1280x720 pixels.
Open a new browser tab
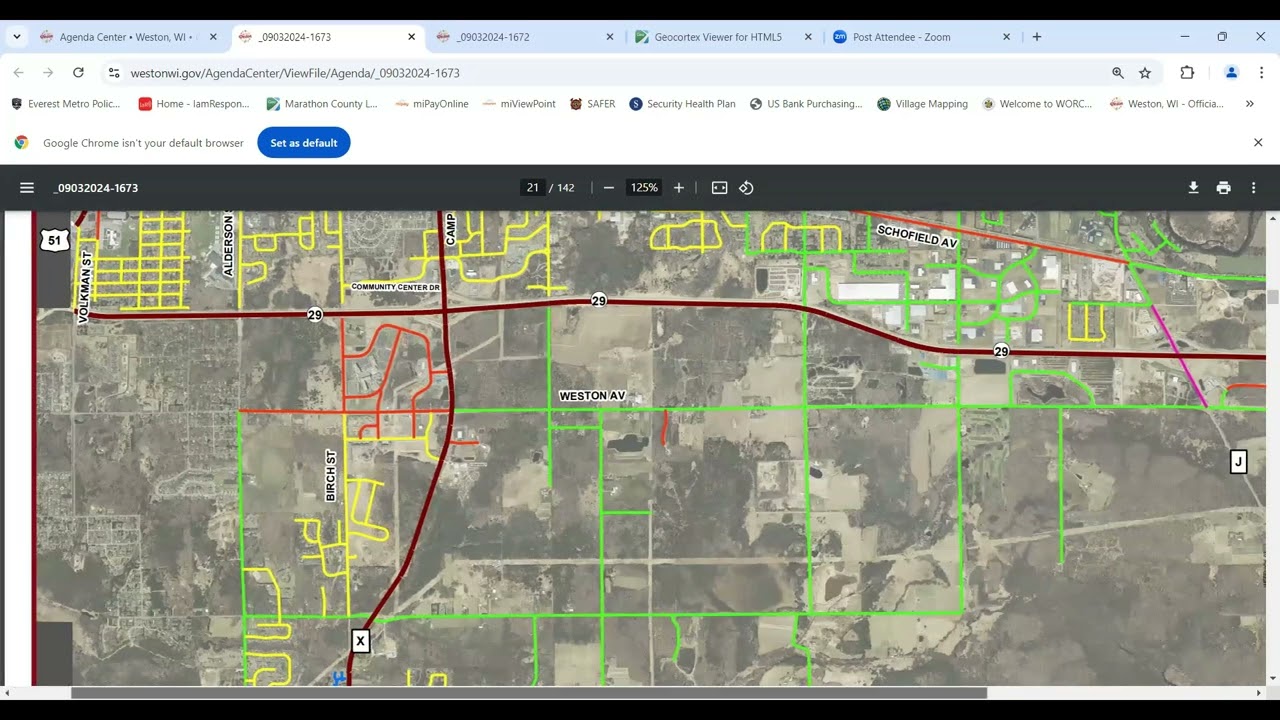1037,37
